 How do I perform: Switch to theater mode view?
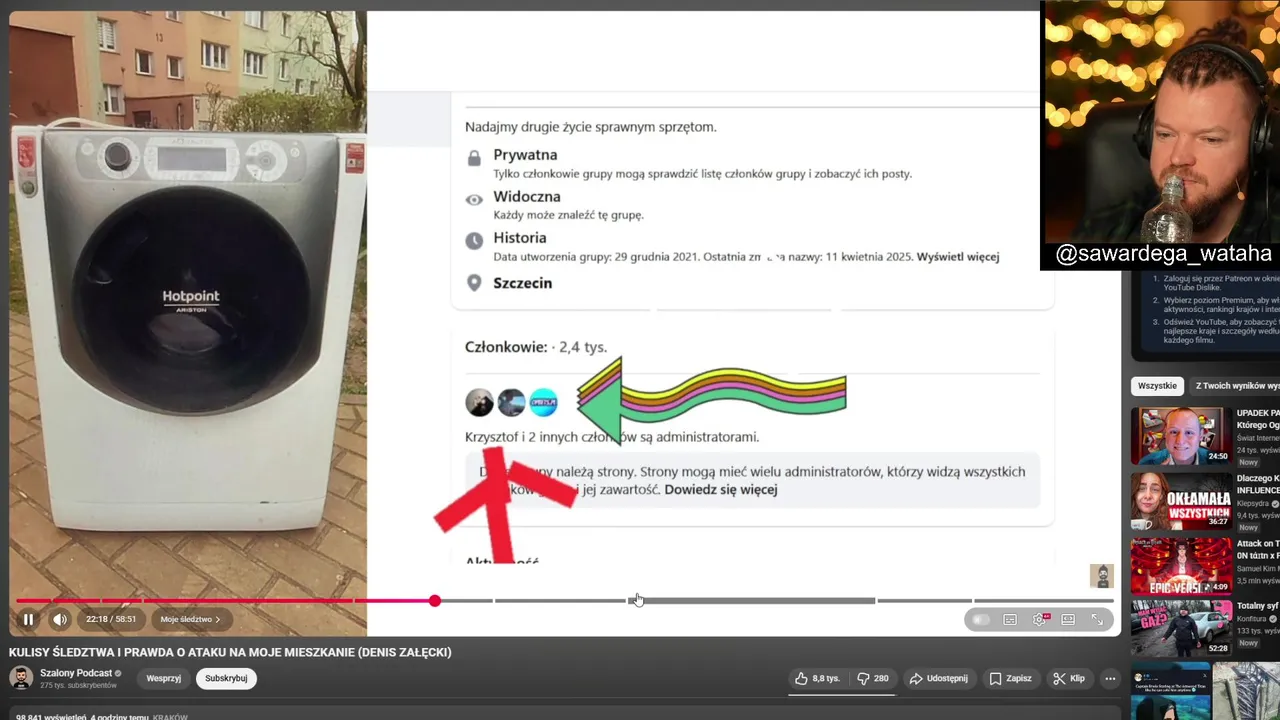[x=1068, y=620]
